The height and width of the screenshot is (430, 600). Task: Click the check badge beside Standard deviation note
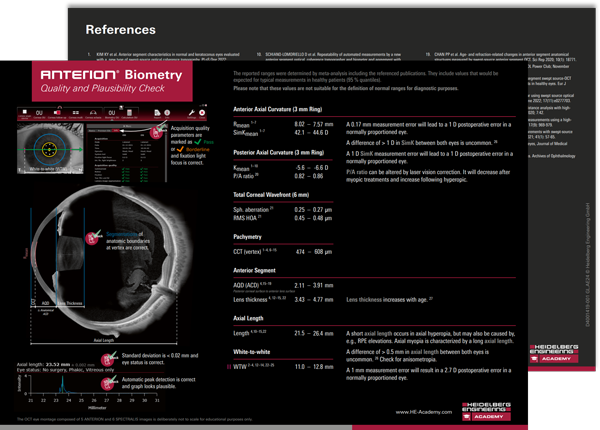tap(109, 359)
